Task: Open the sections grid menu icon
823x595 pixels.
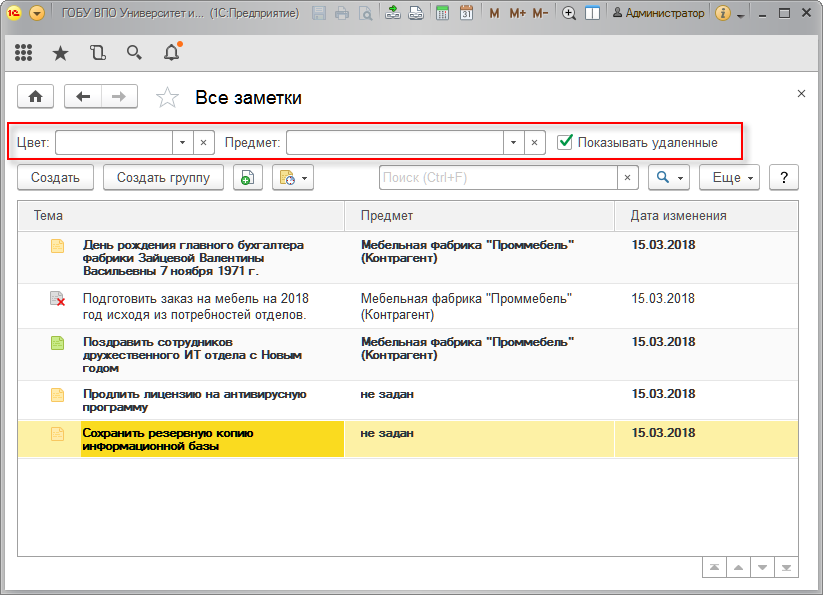Action: coord(24,52)
